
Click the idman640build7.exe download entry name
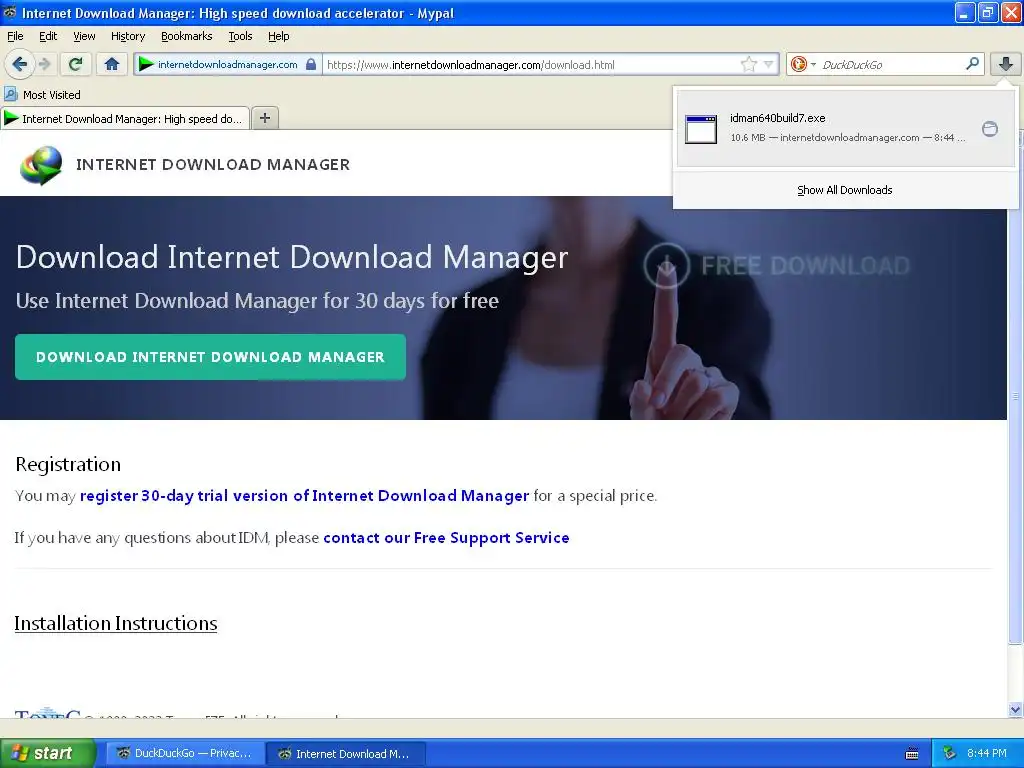[x=777, y=118]
